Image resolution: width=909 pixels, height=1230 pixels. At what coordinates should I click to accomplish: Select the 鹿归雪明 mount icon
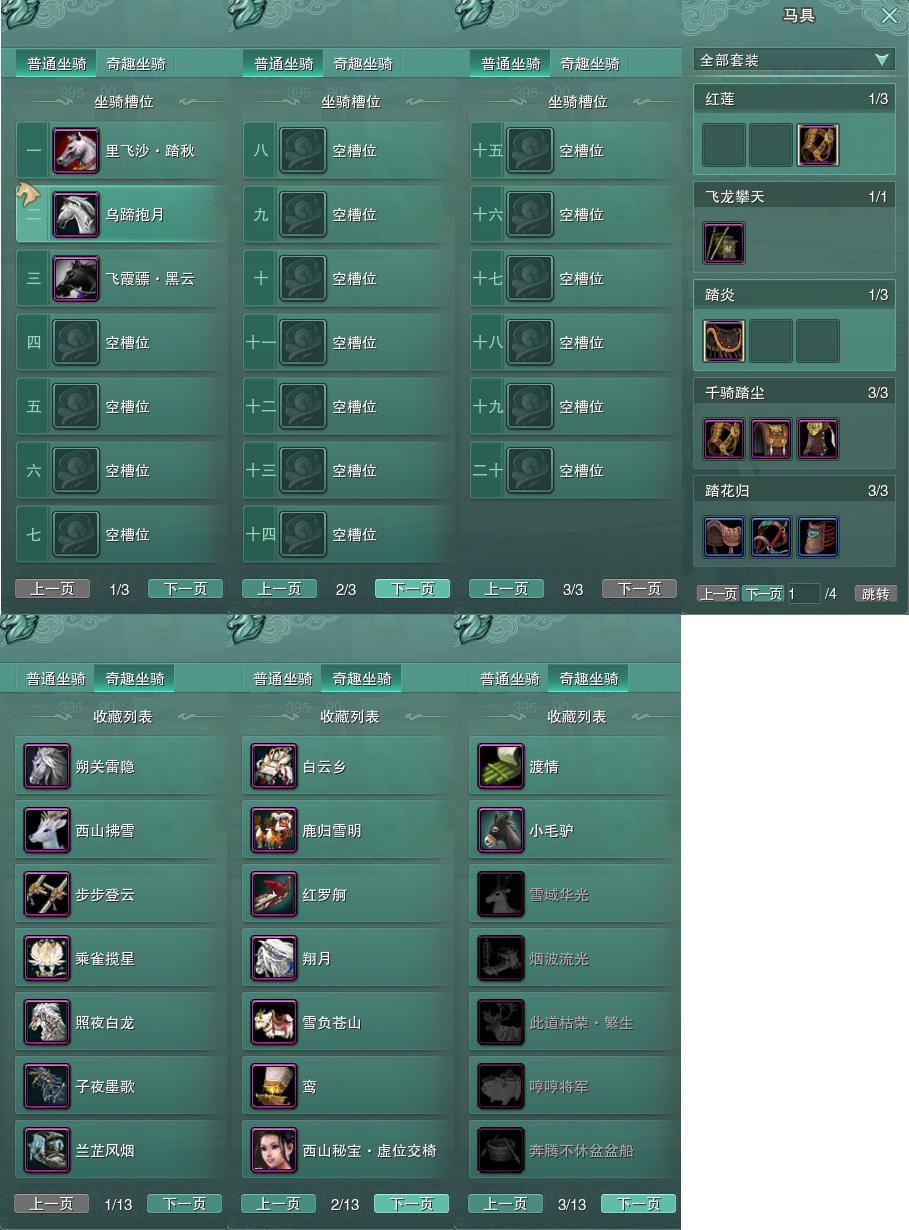pos(274,831)
